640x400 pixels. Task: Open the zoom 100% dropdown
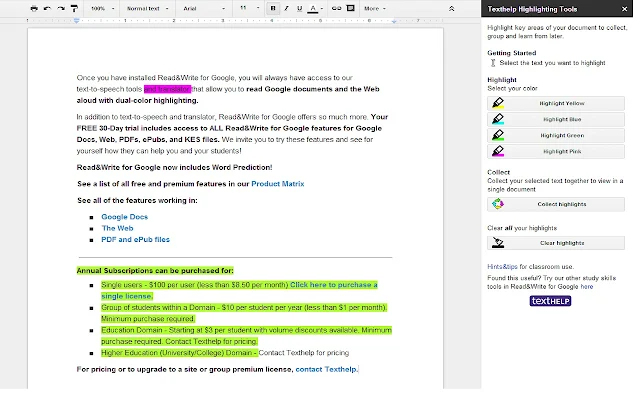pyautogui.click(x=102, y=9)
